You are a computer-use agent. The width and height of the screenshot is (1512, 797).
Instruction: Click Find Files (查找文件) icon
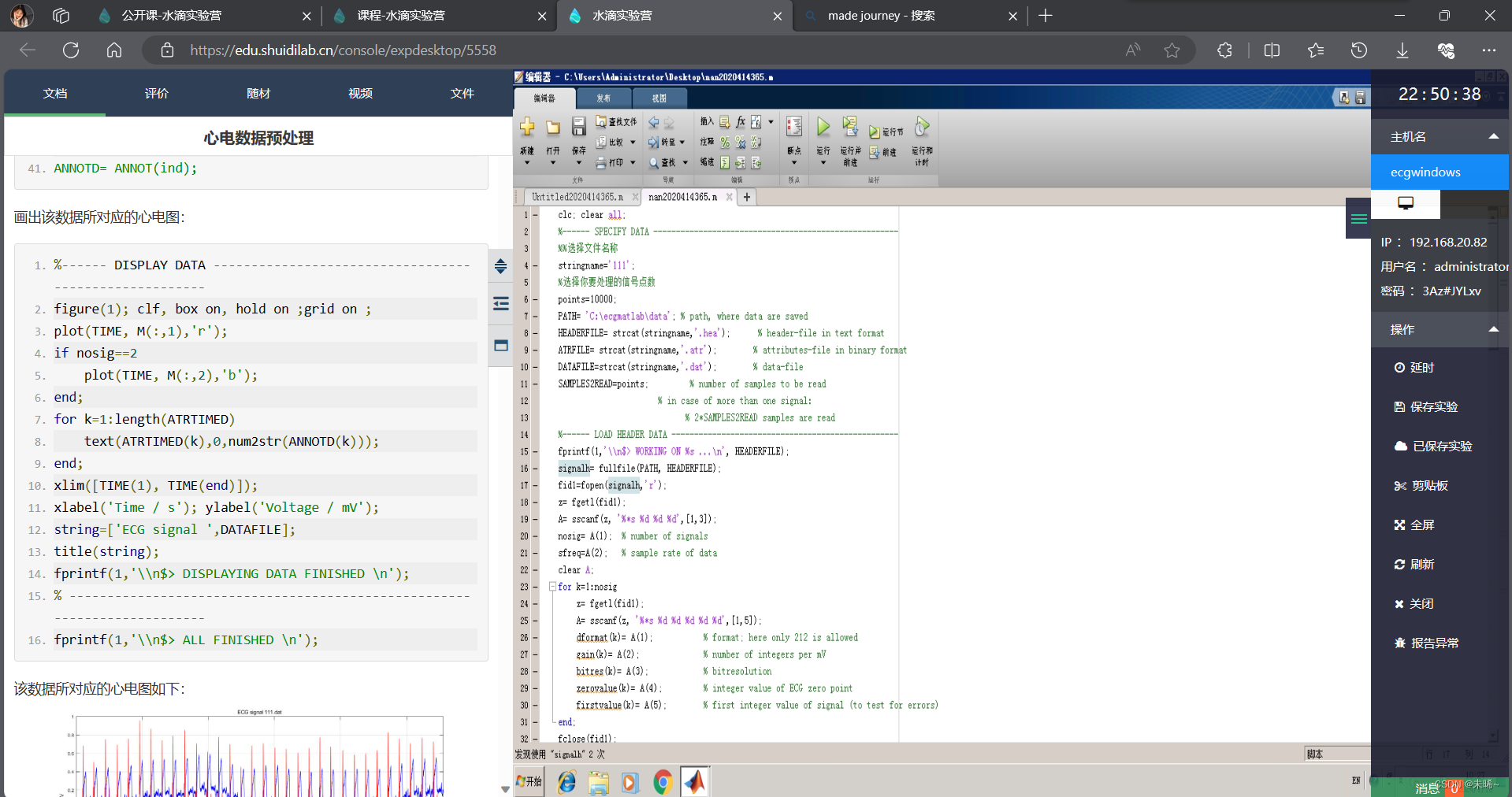pyautogui.click(x=600, y=121)
